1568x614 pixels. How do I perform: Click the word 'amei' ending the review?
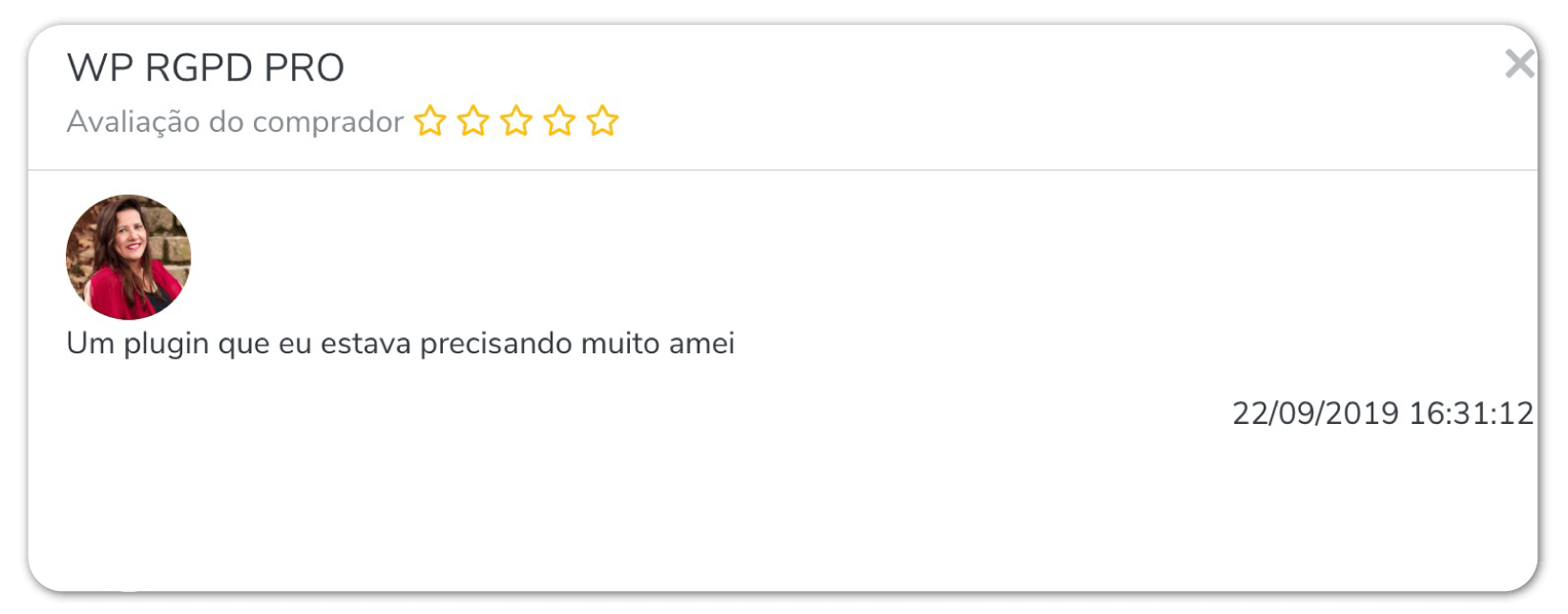coord(701,344)
